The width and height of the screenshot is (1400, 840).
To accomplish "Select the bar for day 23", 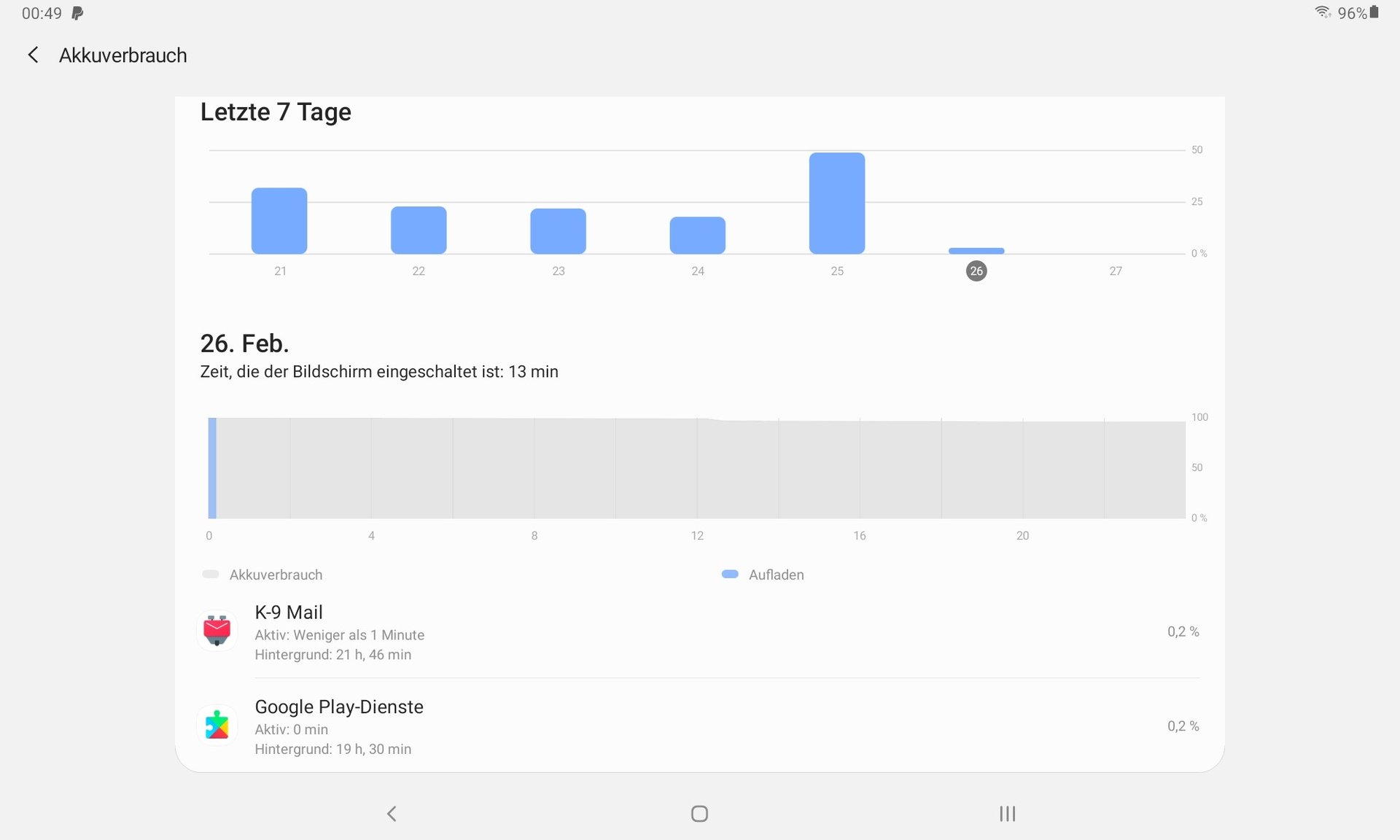I will point(558,231).
